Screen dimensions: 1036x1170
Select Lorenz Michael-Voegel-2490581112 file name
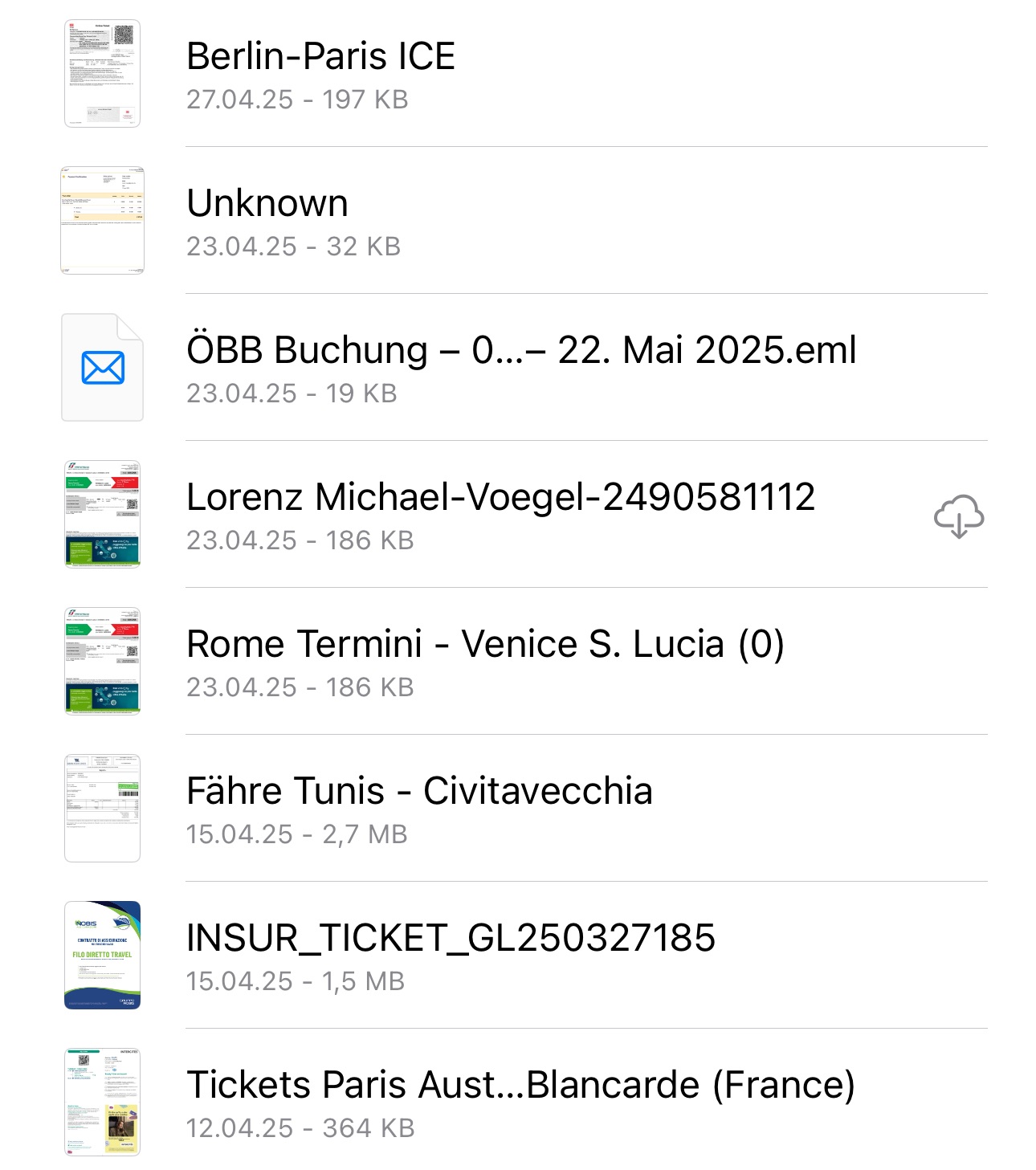(500, 497)
